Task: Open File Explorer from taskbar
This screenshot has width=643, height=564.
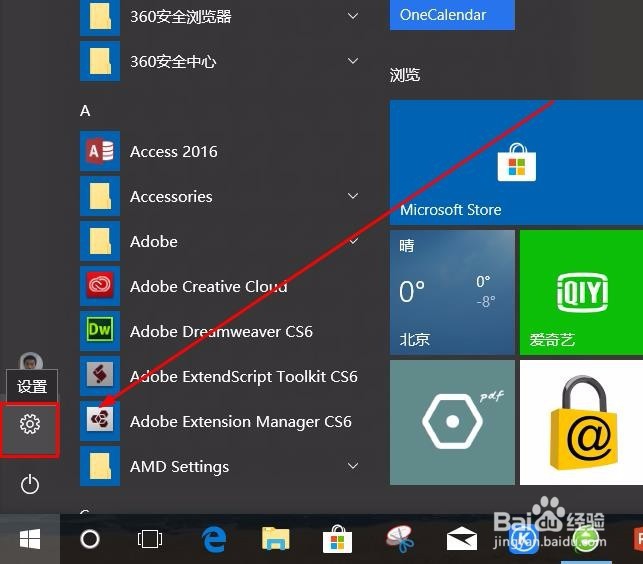Action: 276,539
